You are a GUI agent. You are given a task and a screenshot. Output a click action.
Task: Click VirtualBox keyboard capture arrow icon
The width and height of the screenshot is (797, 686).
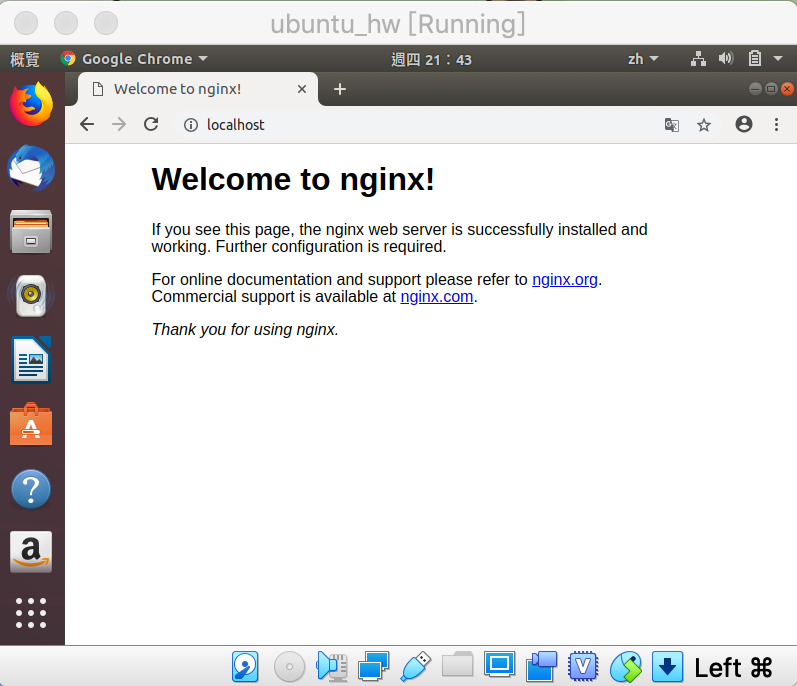pos(667,666)
